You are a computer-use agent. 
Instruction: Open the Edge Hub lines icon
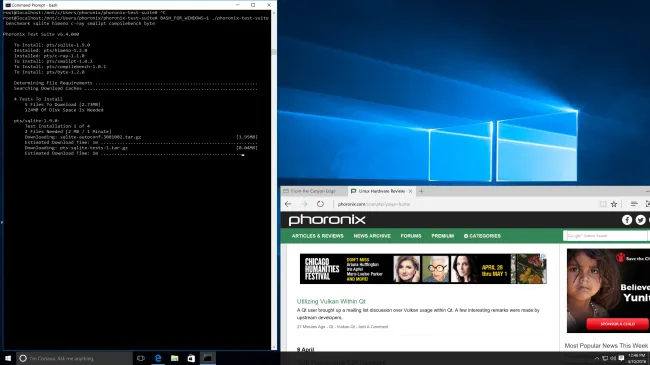point(634,204)
